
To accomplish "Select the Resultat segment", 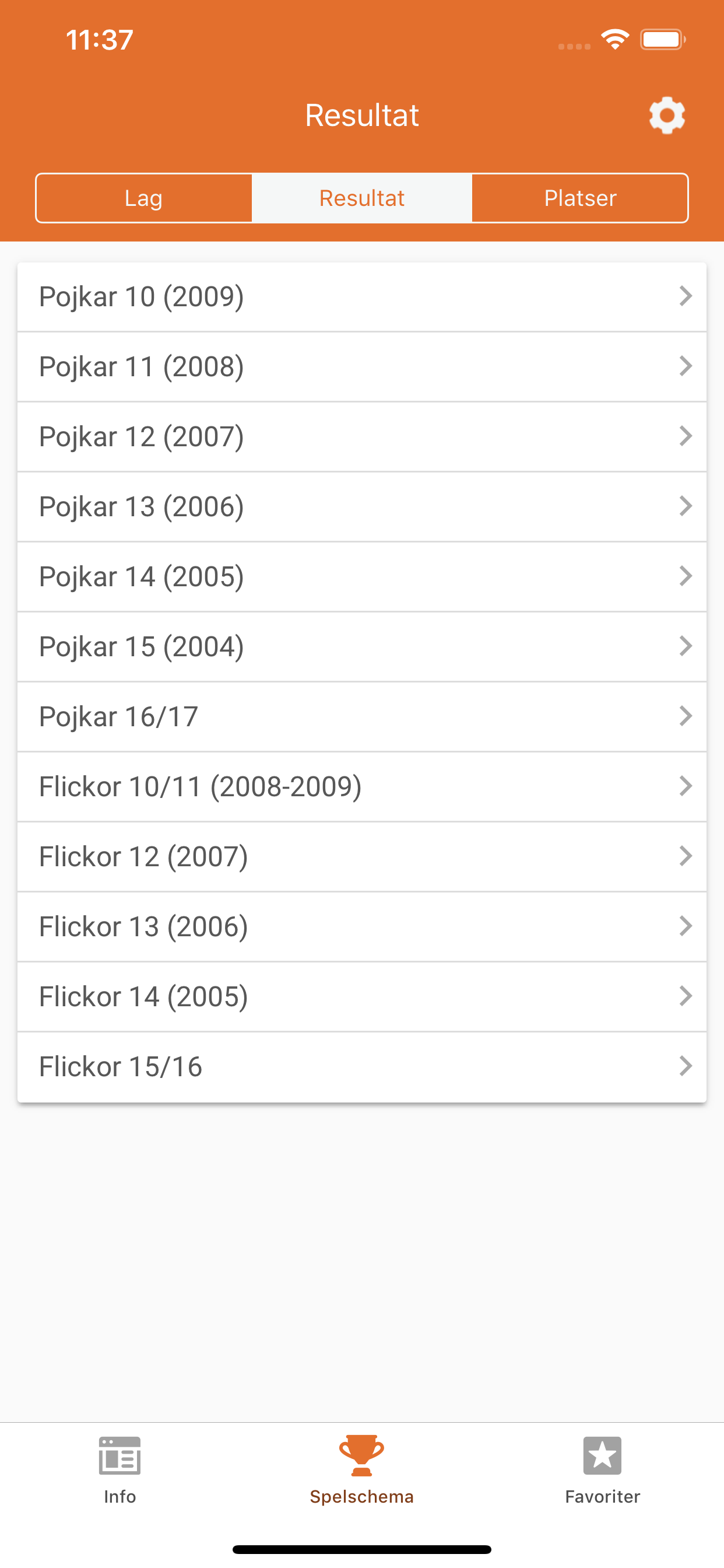I will [x=362, y=198].
